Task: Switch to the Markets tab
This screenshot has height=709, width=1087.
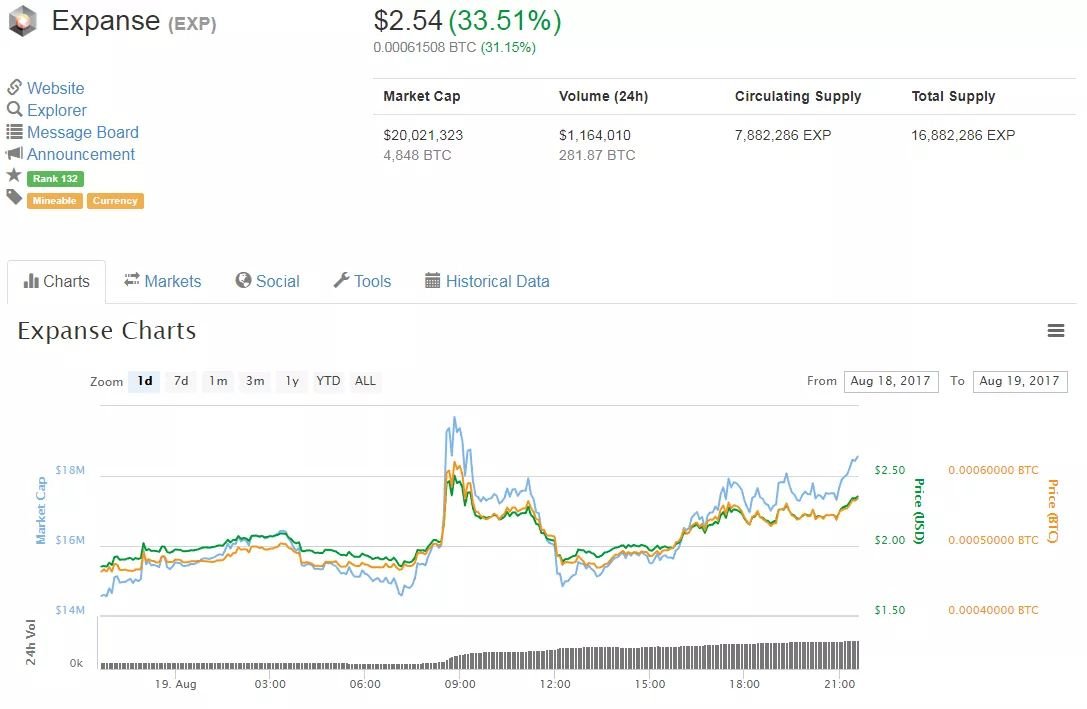Action: [163, 281]
